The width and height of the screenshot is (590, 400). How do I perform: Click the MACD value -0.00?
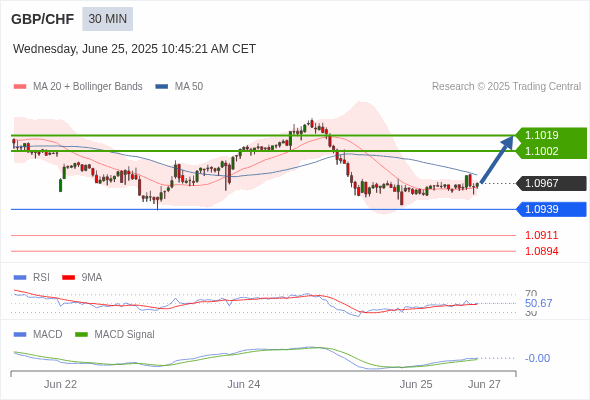537,358
